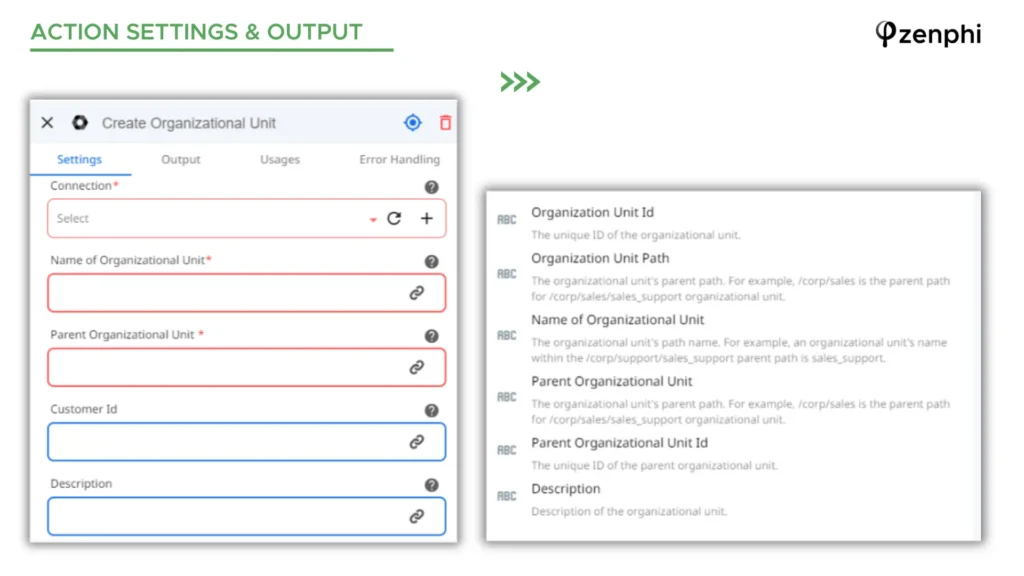Viewport: 1024px width, 576px height.
Task: Add a new connection with plus icon
Action: tap(426, 218)
